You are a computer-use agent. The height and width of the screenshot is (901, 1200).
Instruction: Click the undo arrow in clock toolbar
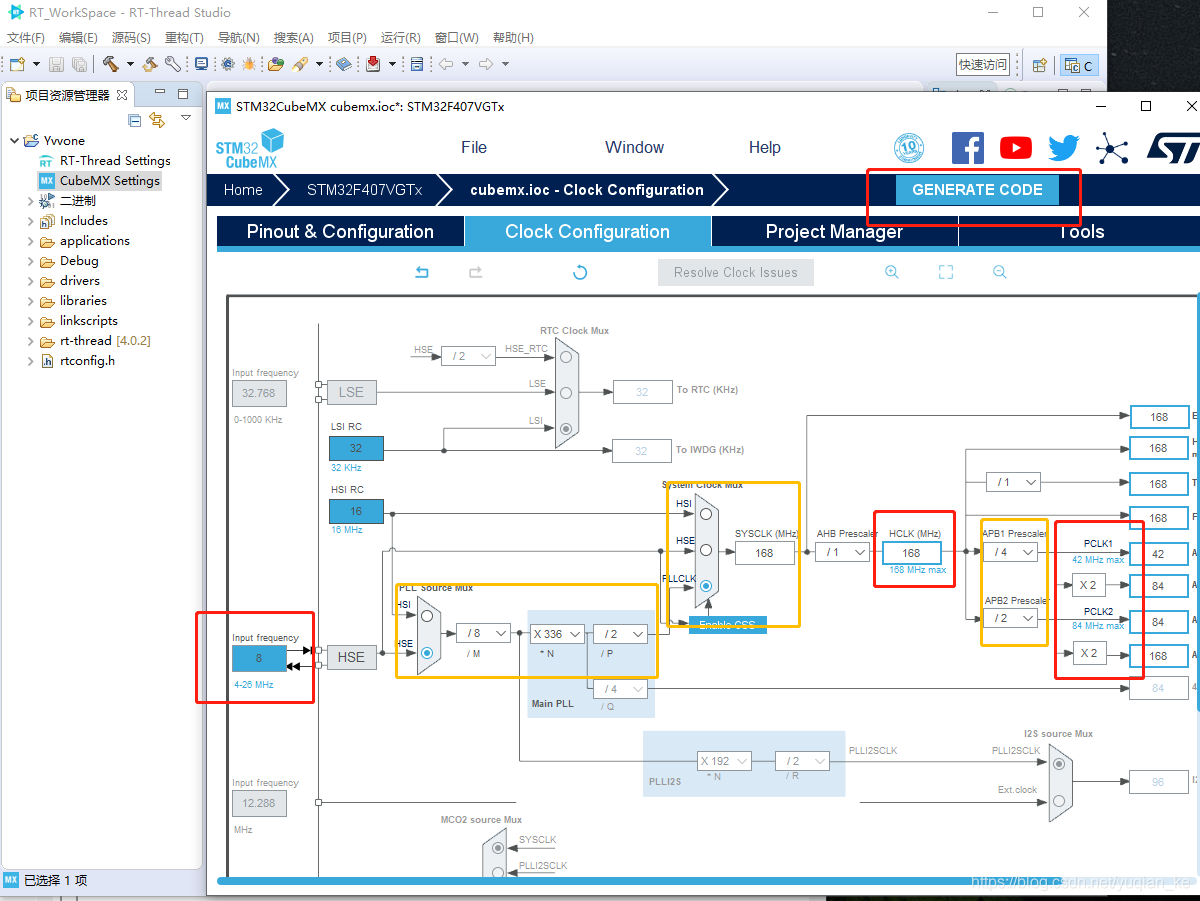click(422, 273)
